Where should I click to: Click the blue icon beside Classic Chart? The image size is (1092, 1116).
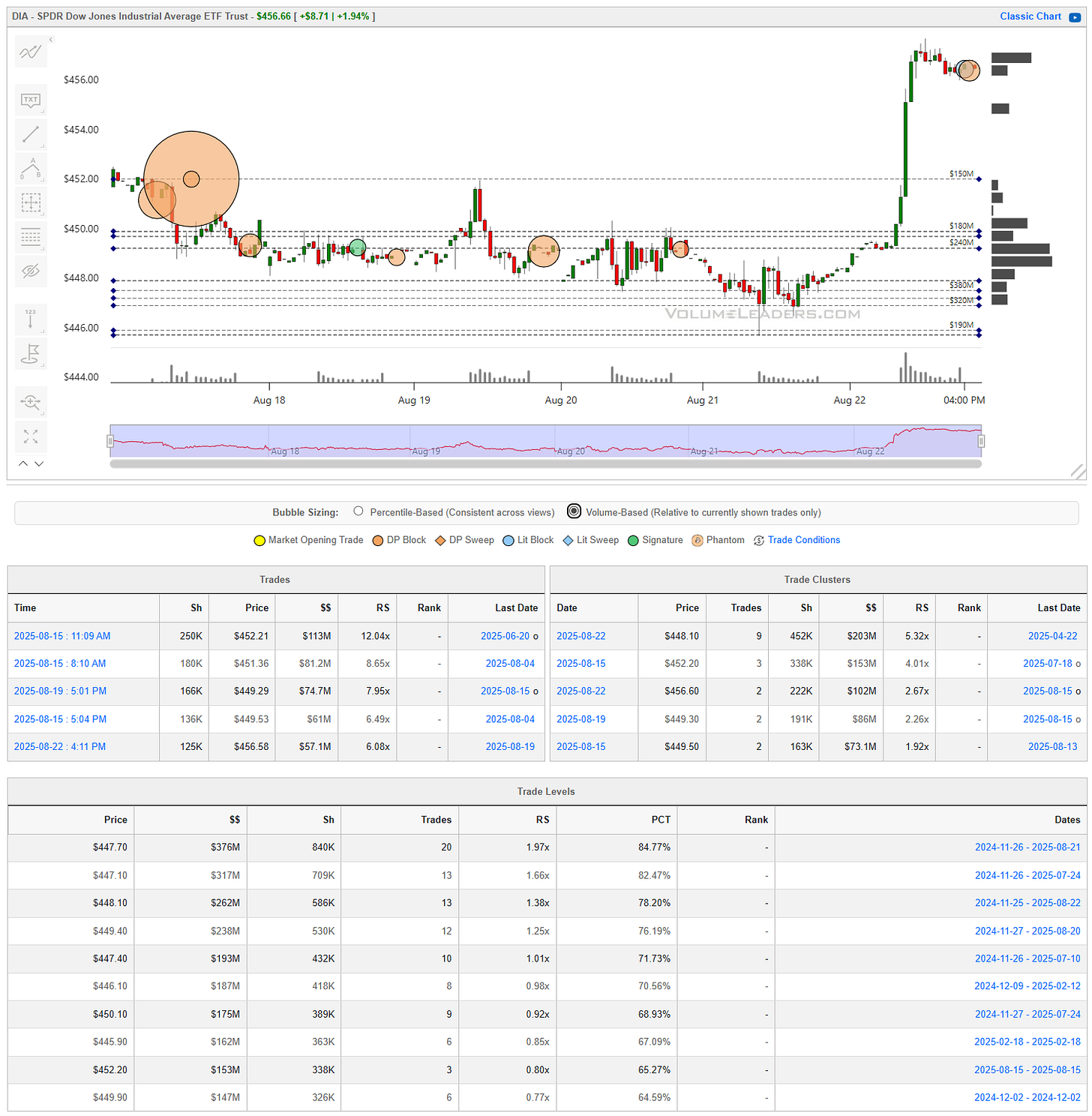pyautogui.click(x=1074, y=16)
